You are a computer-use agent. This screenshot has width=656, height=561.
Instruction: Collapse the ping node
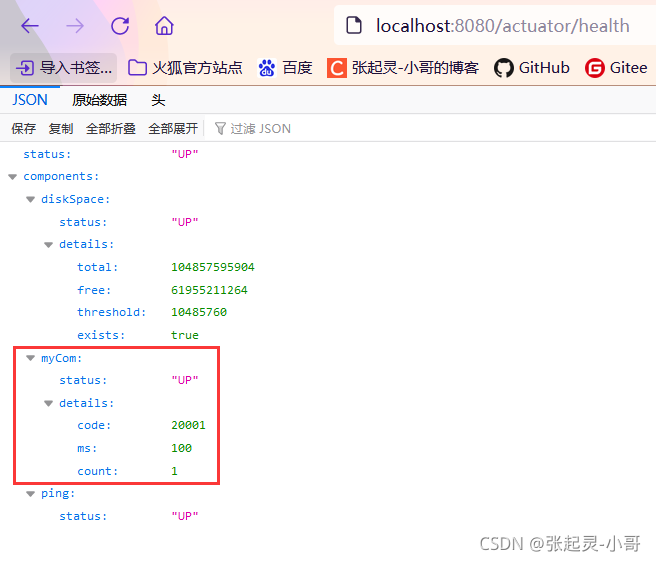pyautogui.click(x=31, y=494)
